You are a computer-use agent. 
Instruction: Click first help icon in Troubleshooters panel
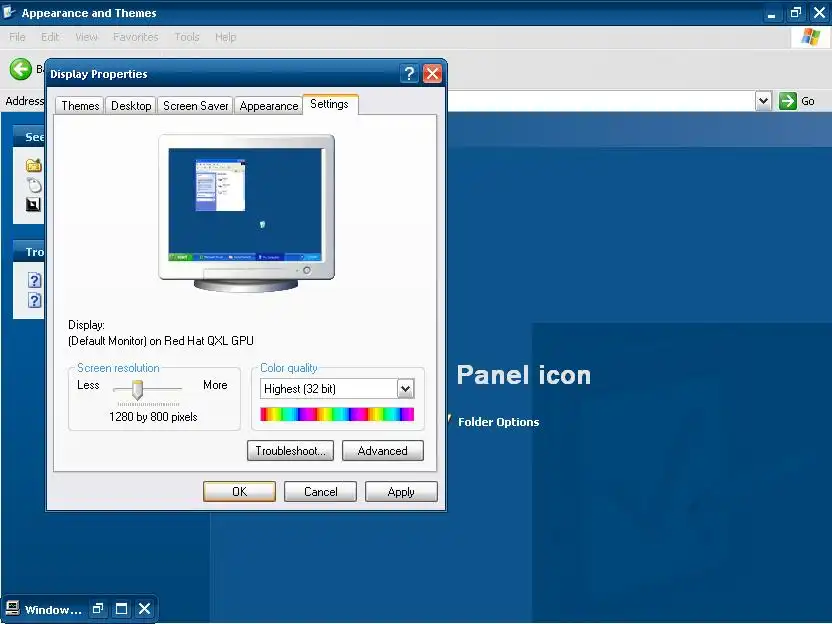(x=34, y=280)
